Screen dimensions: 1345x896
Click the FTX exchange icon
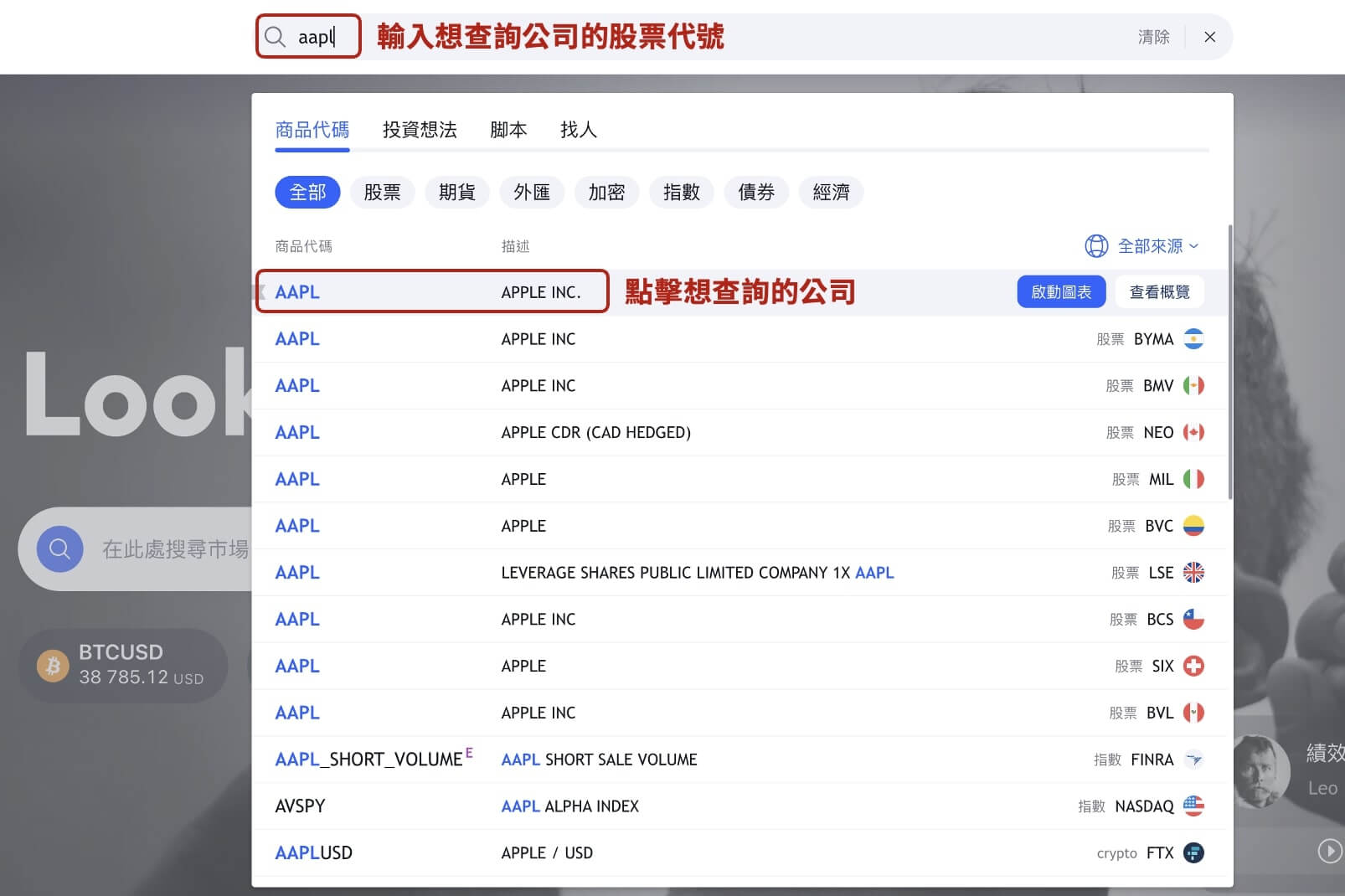pos(1193,853)
